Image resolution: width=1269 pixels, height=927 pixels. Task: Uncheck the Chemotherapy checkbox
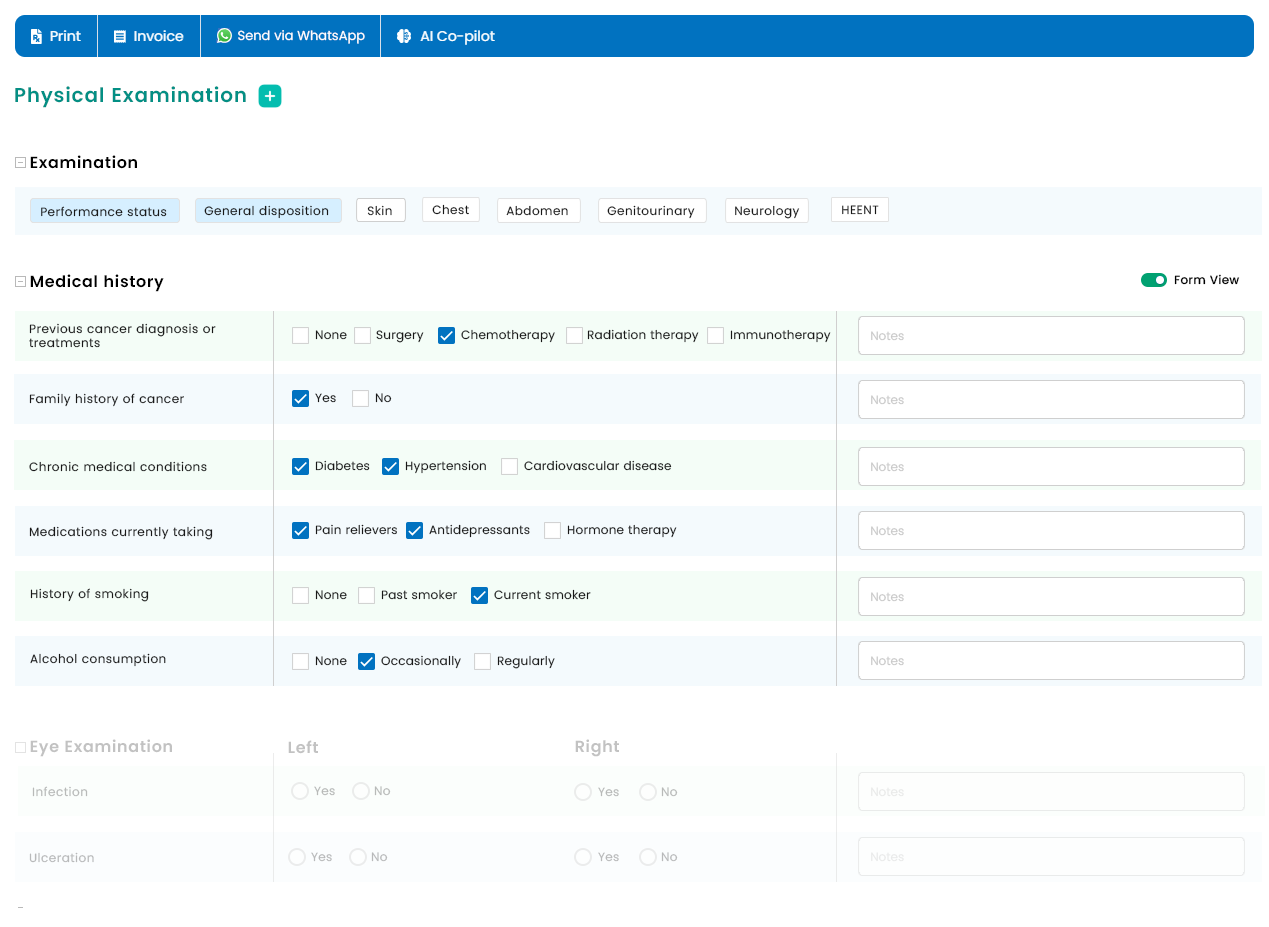[446, 335]
